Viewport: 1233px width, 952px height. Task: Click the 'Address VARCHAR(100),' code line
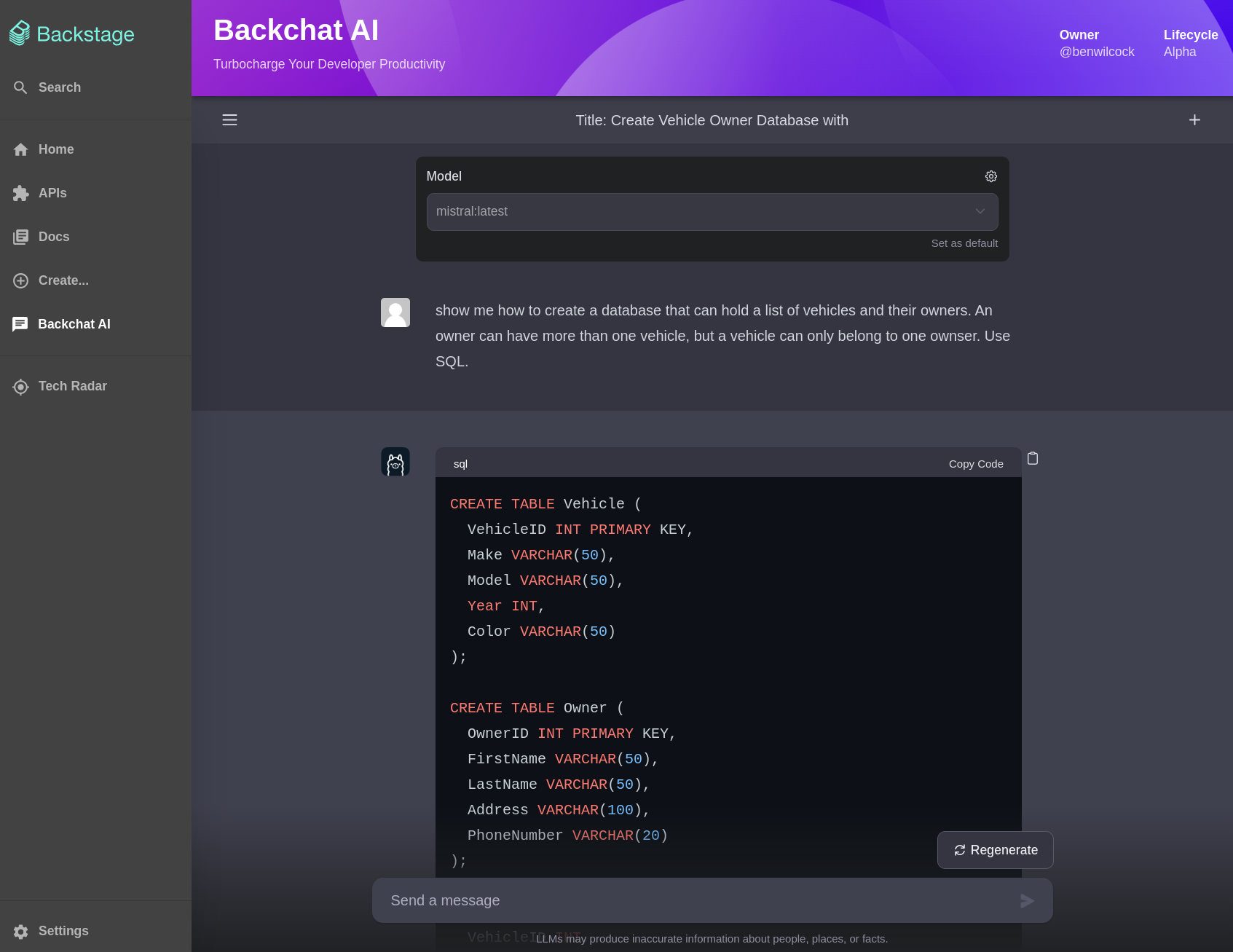pyautogui.click(x=559, y=810)
